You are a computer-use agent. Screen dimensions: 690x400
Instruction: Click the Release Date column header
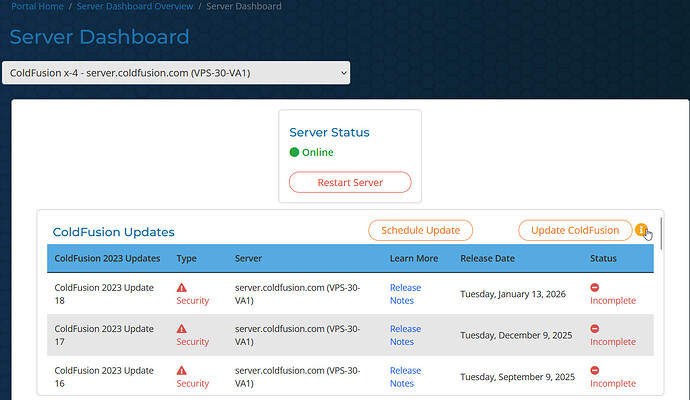(x=487, y=258)
